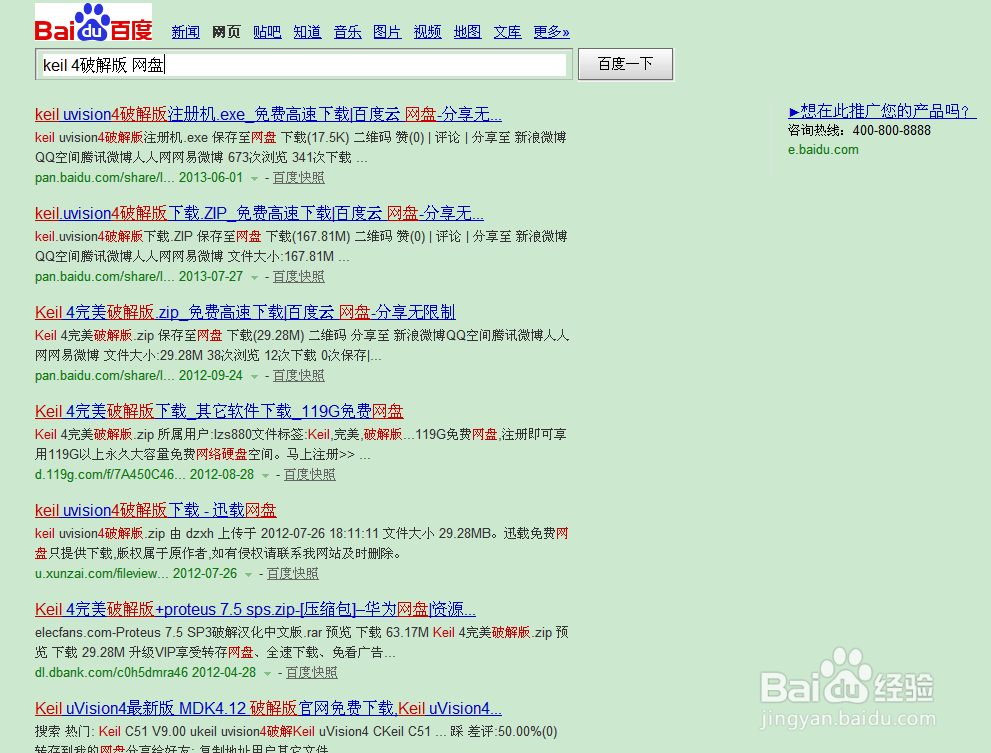The width and height of the screenshot is (991, 753).
Task: Select the 网页 tab
Action: pos(226,32)
